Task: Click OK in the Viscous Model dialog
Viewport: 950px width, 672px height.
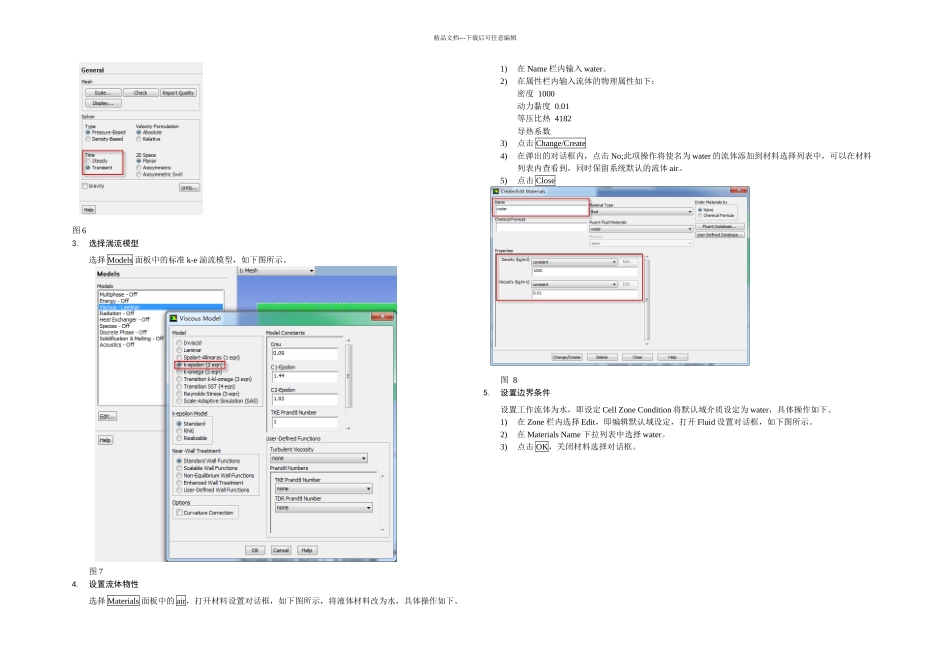Action: tap(255, 550)
